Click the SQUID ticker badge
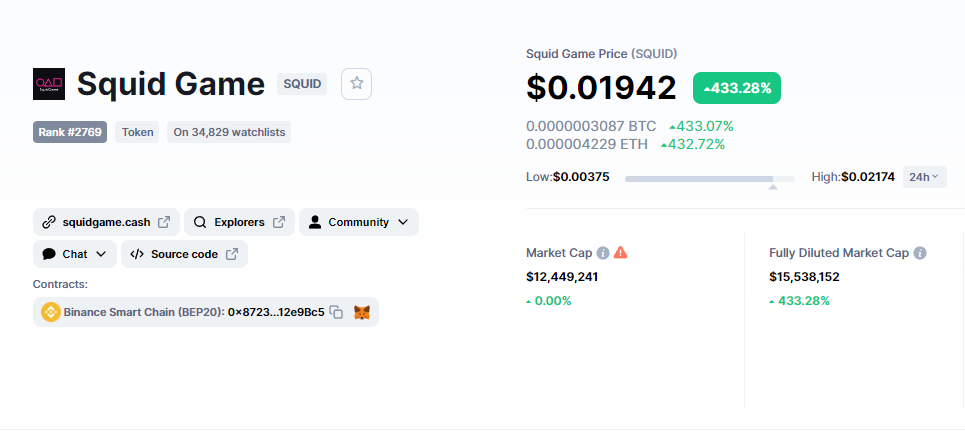Screen dimensions: 965x442 click(x=302, y=84)
